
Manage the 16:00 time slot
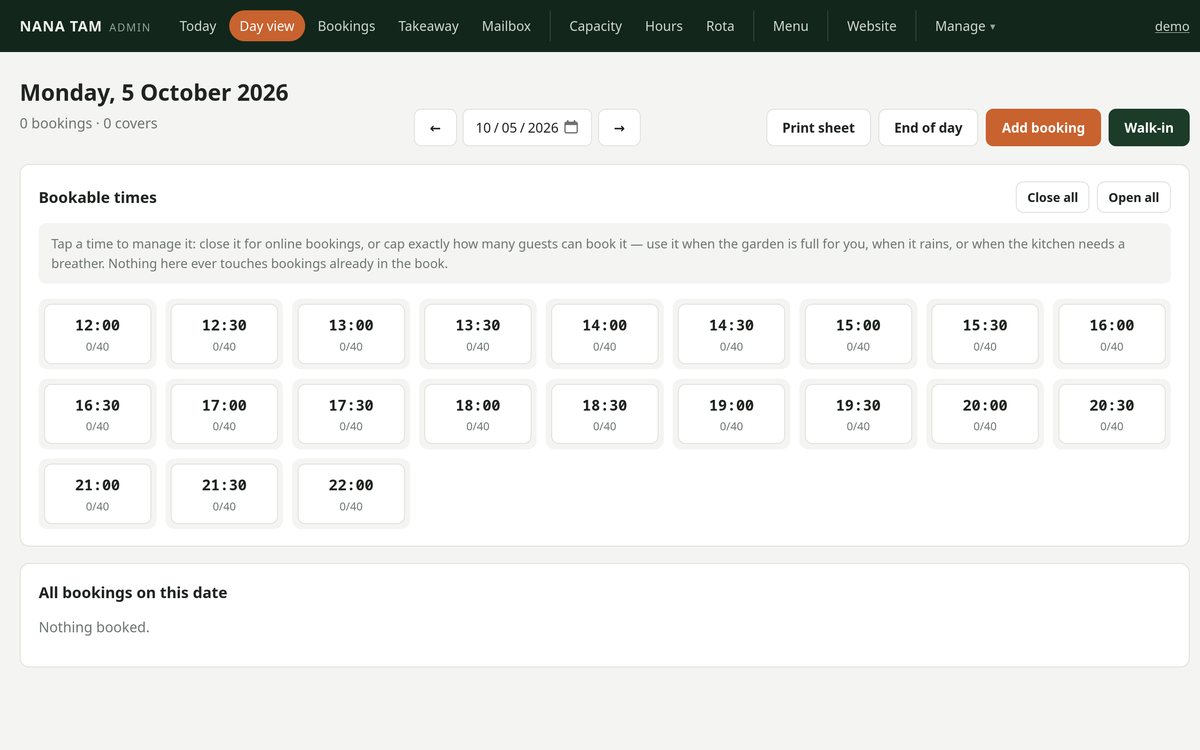click(1112, 334)
